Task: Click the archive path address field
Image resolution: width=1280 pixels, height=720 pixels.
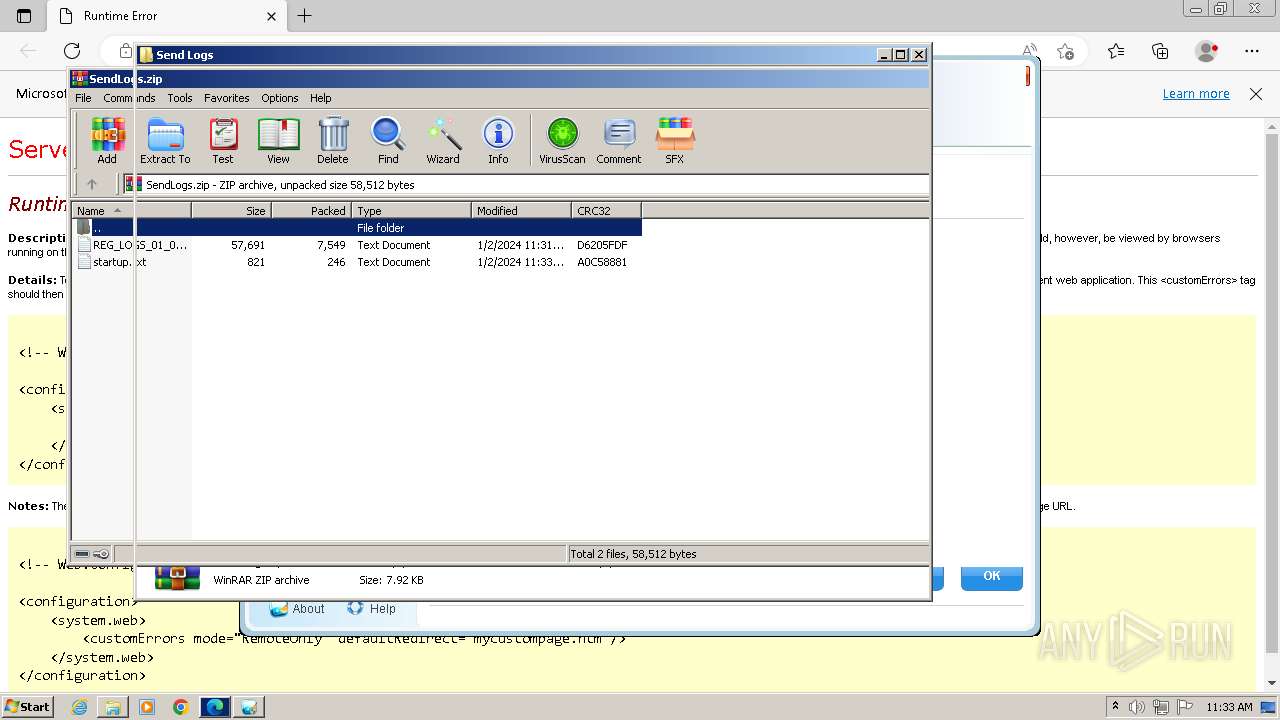Action: [526, 184]
